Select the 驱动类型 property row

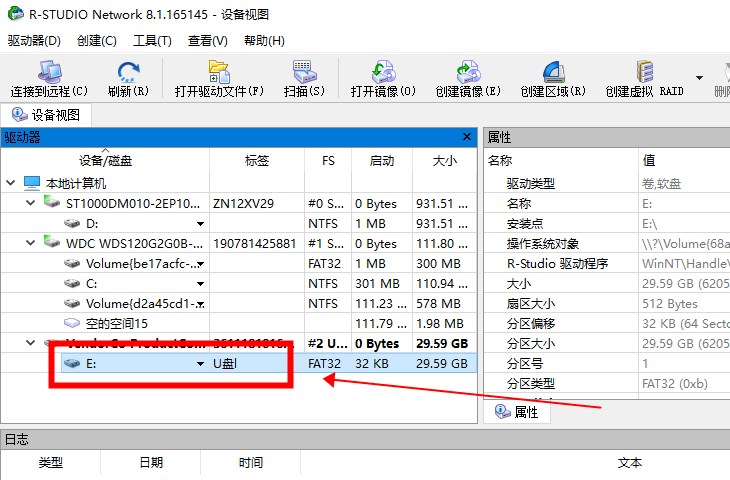pos(607,183)
